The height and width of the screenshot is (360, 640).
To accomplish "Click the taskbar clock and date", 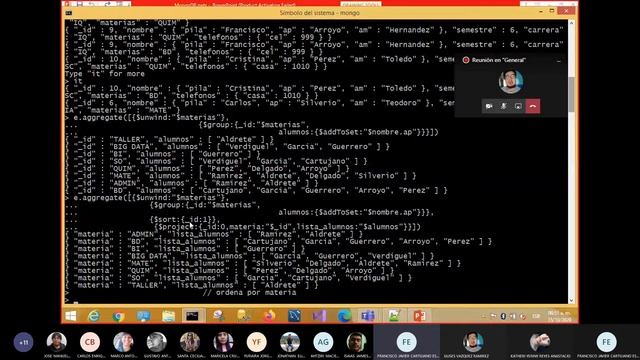I will (x=559, y=316).
